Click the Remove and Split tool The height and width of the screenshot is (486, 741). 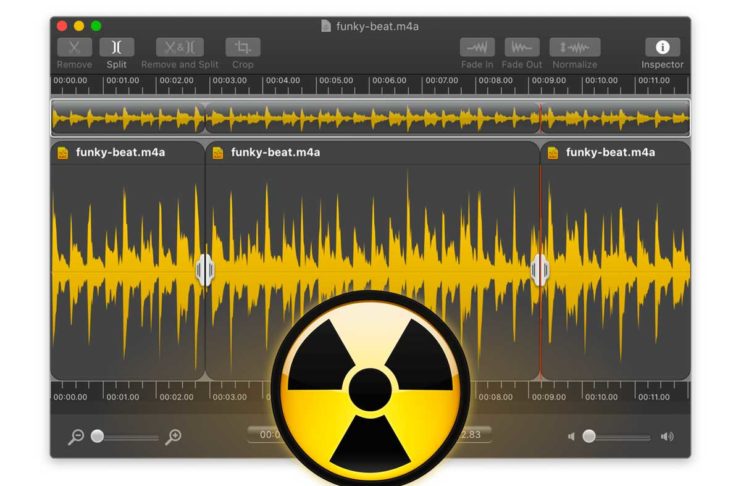pyautogui.click(x=180, y=47)
